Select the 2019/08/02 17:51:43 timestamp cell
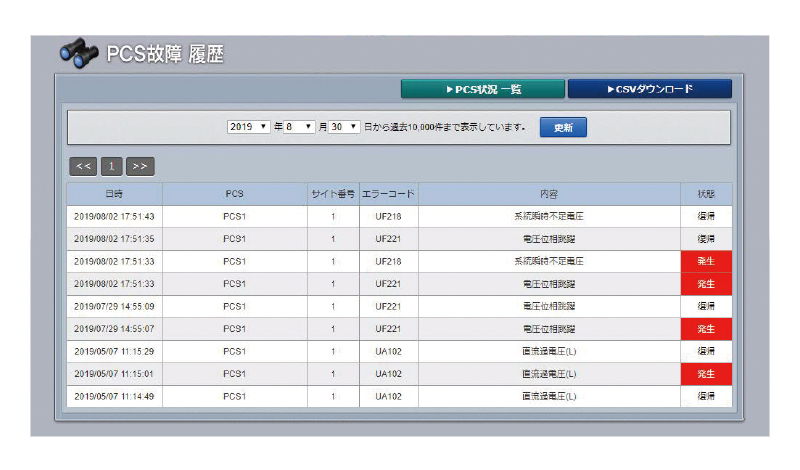The image size is (800, 470). click(x=114, y=216)
